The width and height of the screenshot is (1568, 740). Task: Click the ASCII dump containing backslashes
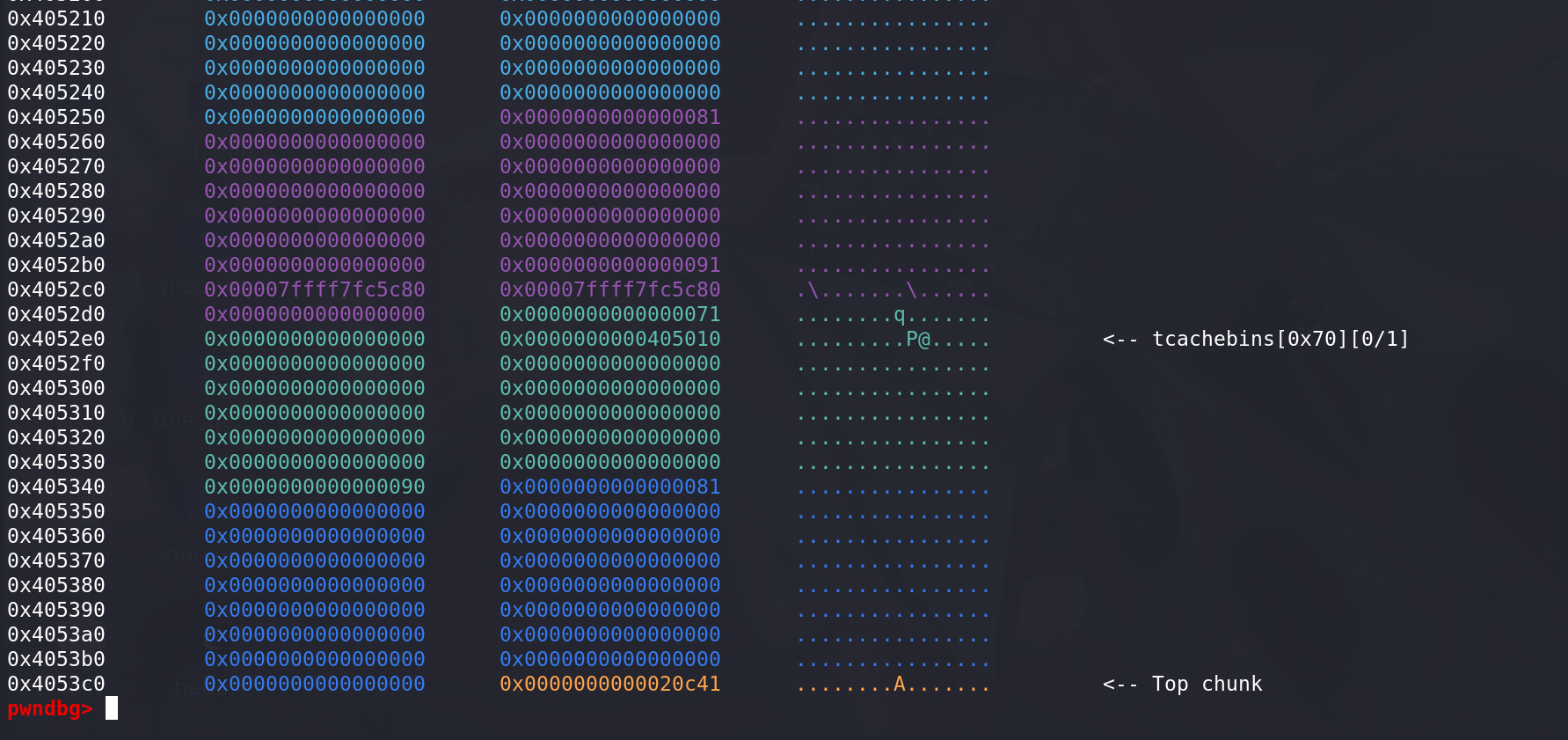click(893, 289)
